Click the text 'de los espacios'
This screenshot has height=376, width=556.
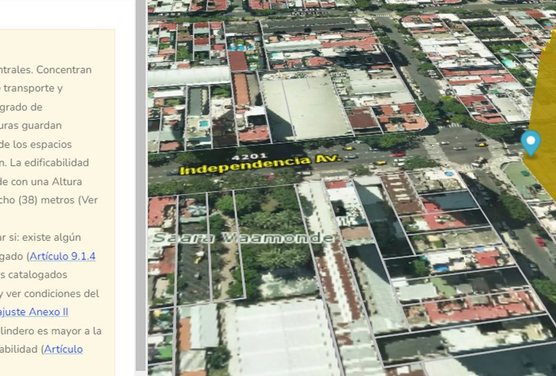(x=36, y=144)
